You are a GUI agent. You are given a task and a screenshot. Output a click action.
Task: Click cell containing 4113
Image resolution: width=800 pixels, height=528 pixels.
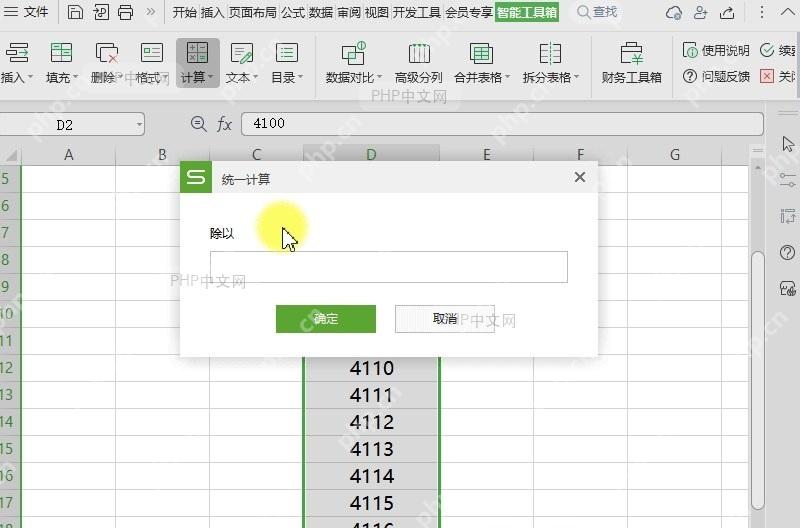coord(371,449)
